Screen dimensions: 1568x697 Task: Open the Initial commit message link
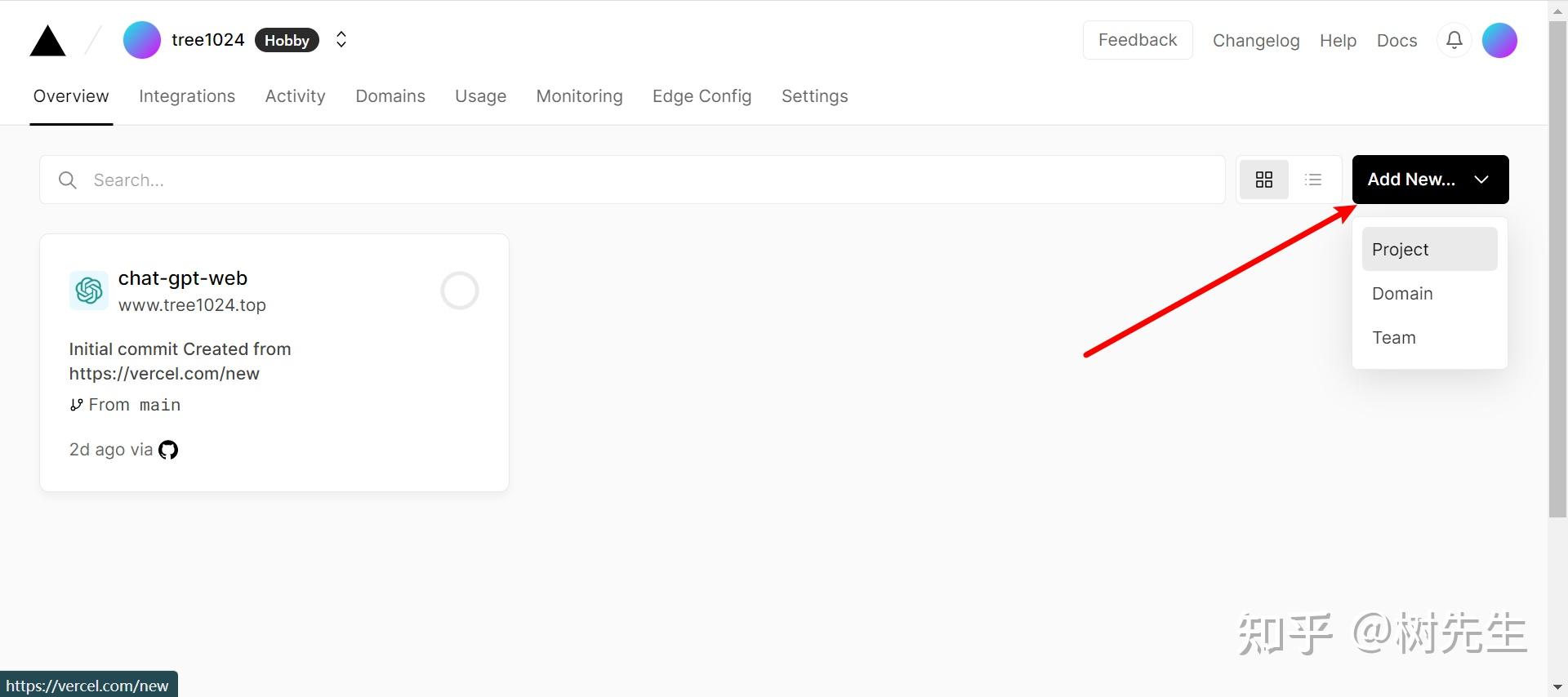pyautogui.click(x=180, y=361)
